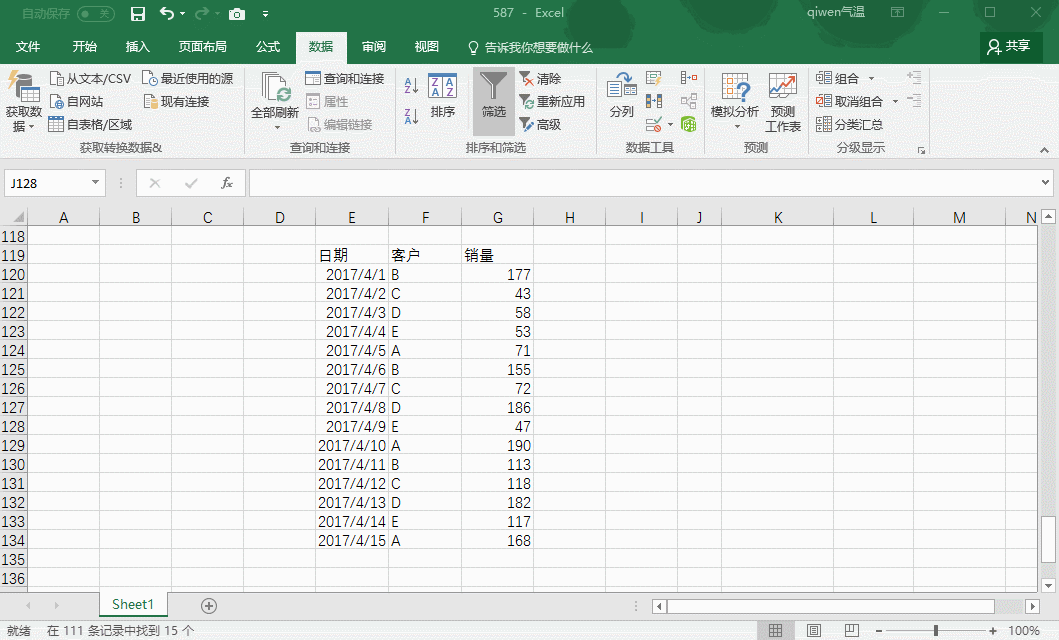This screenshot has width=1059, height=640.
Task: Click the Consolidate icon
Action: (689, 78)
